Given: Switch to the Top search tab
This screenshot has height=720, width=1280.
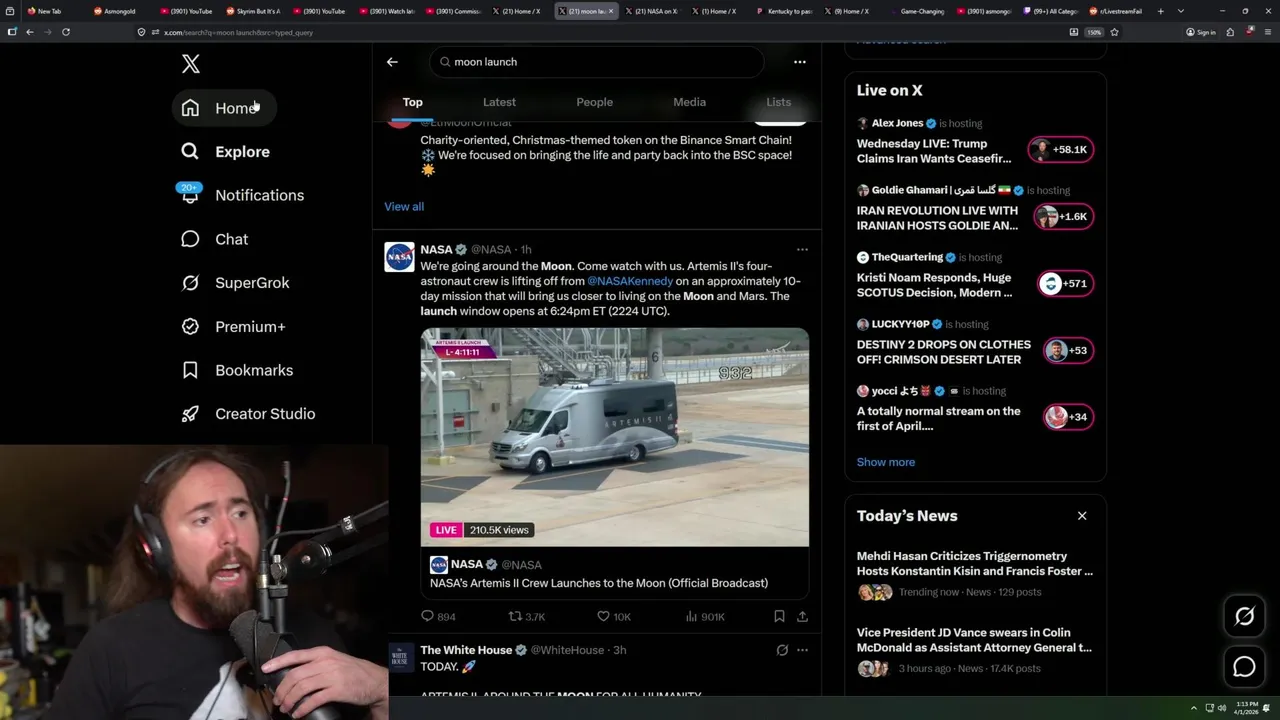Looking at the screenshot, I should point(413,102).
